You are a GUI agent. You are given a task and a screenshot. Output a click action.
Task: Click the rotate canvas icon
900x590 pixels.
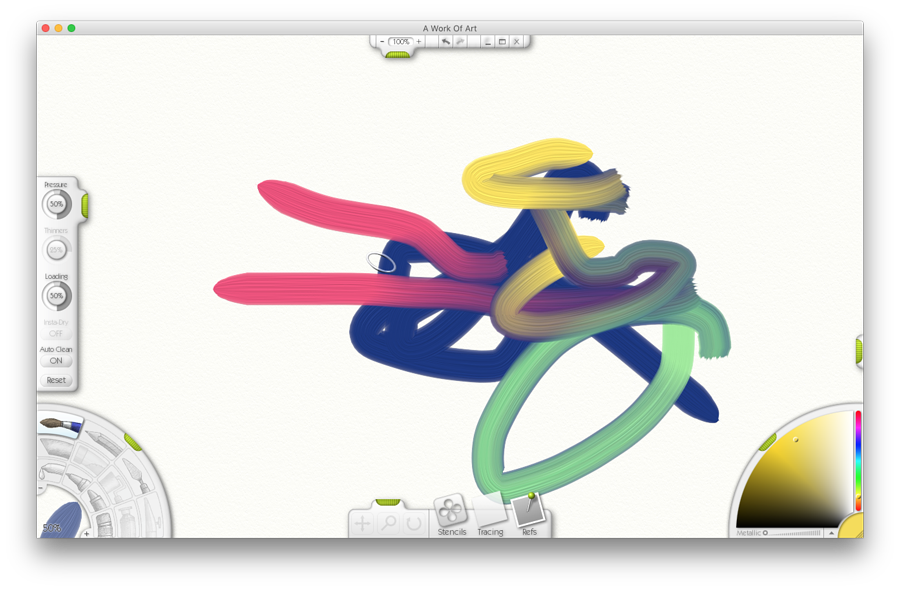pos(414,523)
